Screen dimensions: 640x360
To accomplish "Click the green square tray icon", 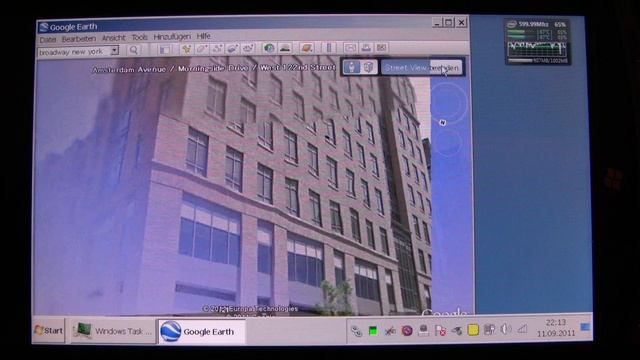I will click(373, 331).
